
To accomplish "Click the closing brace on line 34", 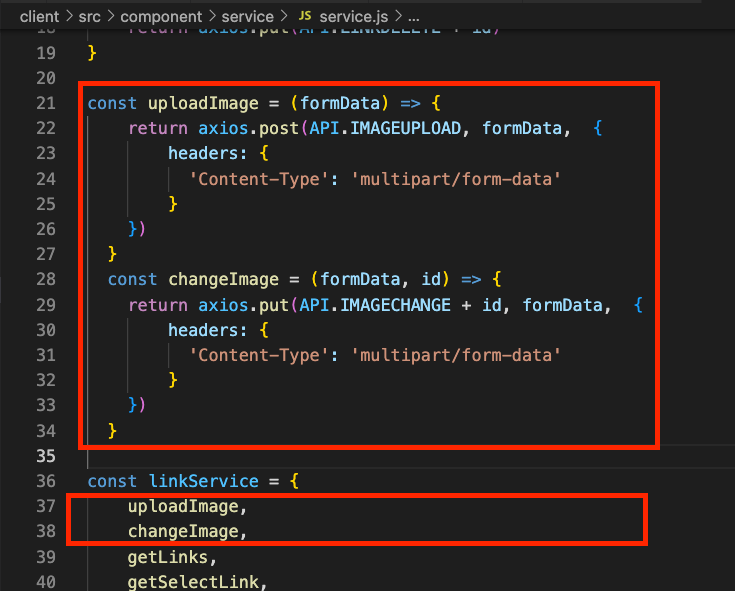I will pos(112,430).
